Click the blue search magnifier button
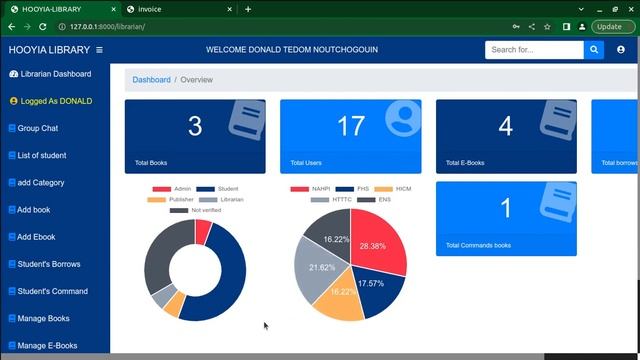This screenshot has width=640, height=360. [x=594, y=50]
